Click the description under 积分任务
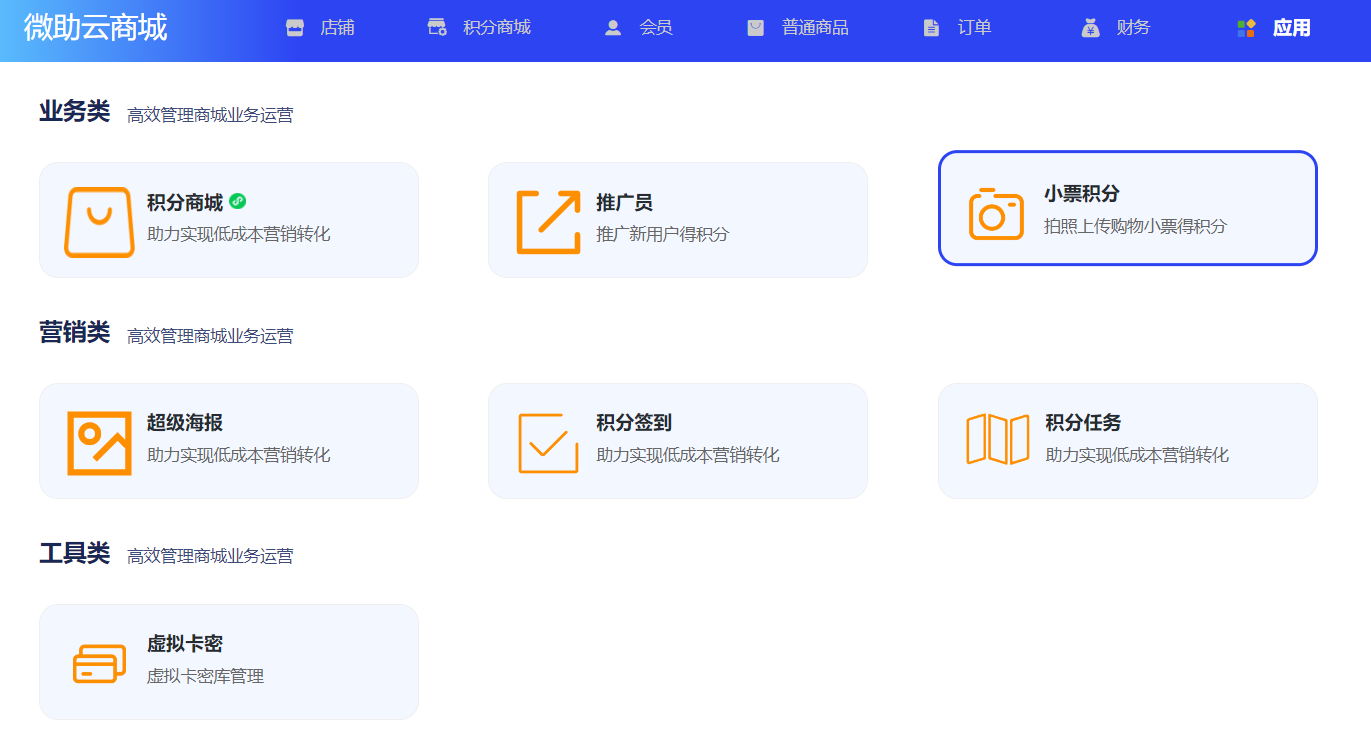The image size is (1371, 742). (x=1137, y=455)
